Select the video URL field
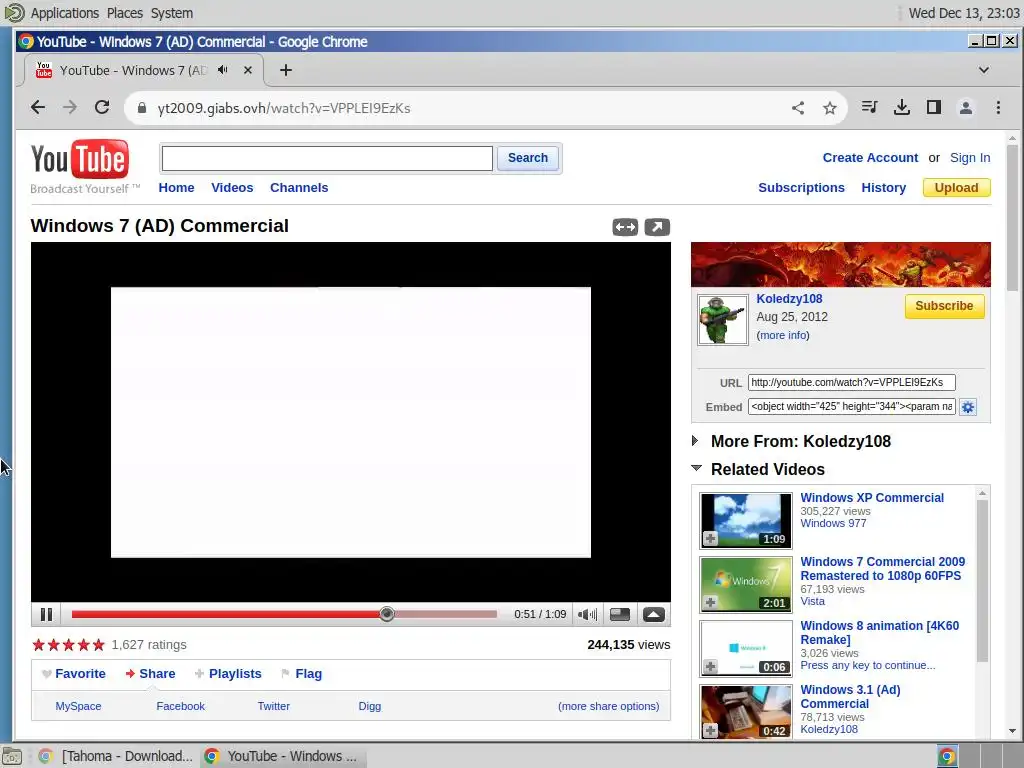 tap(852, 383)
